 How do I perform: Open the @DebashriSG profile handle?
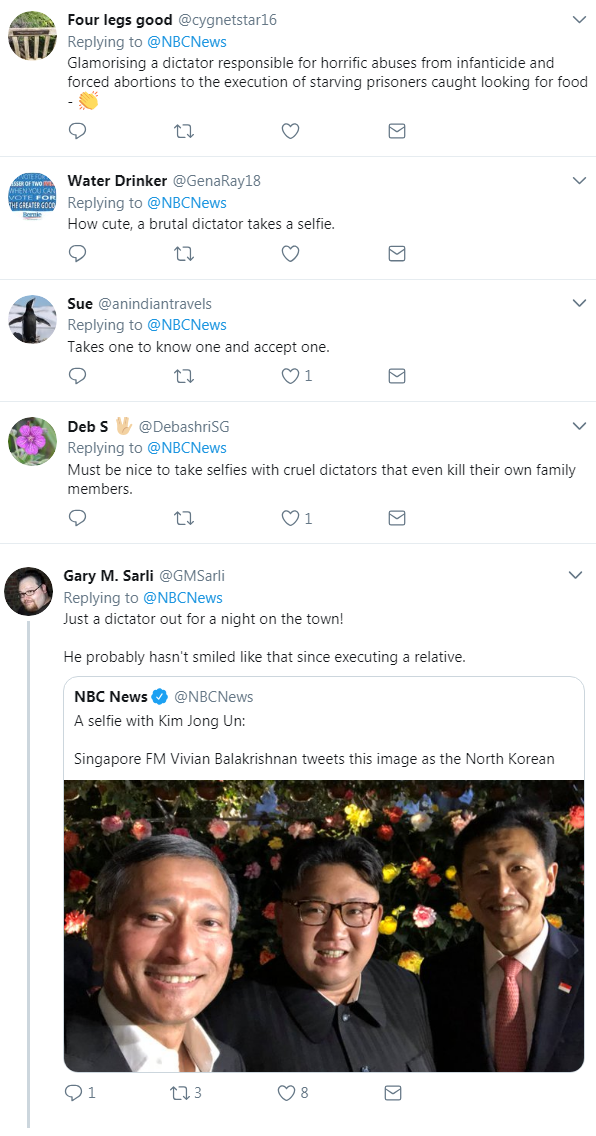(184, 427)
